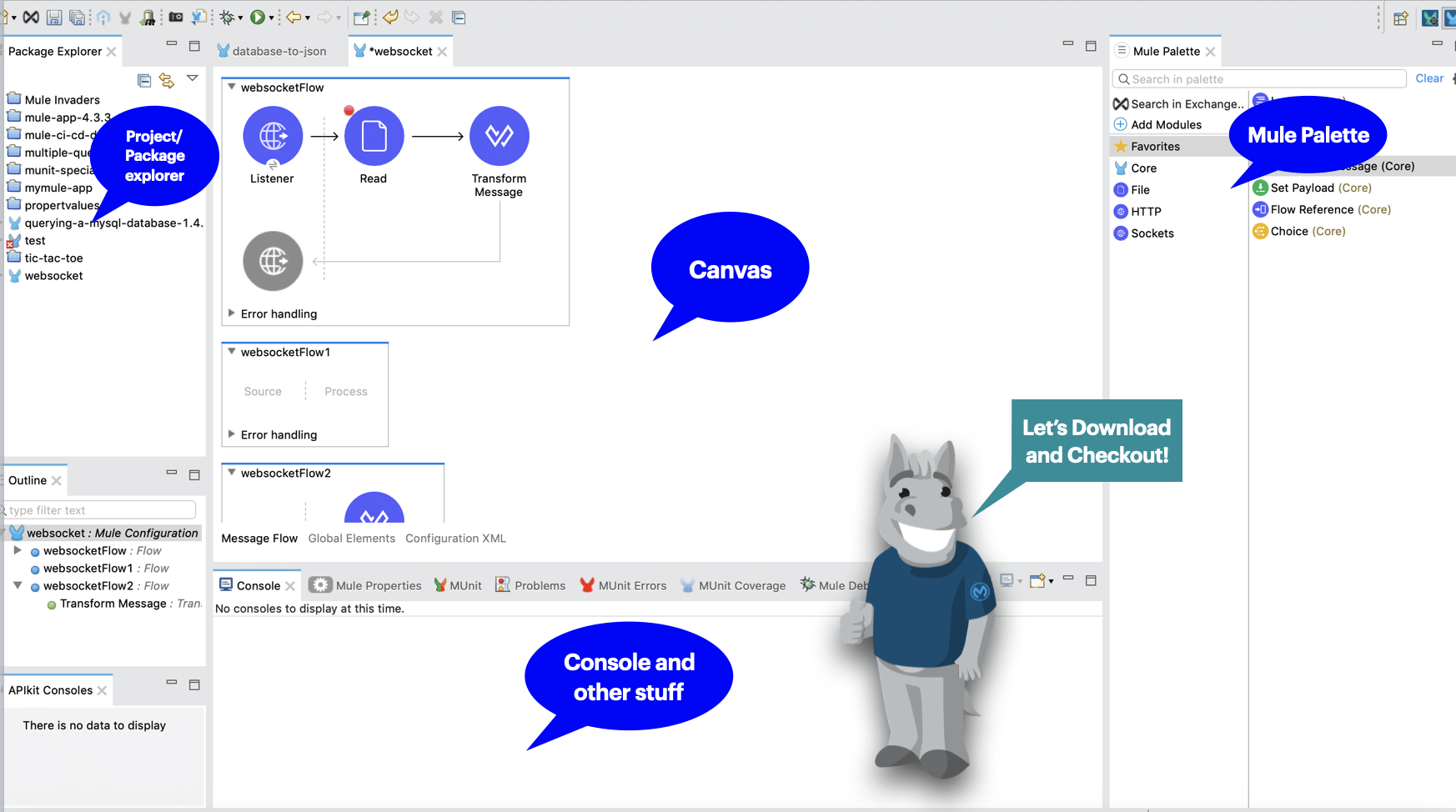Click the Undo arrow in the toolbar
Viewport: 1456px width, 812px height.
click(389, 17)
